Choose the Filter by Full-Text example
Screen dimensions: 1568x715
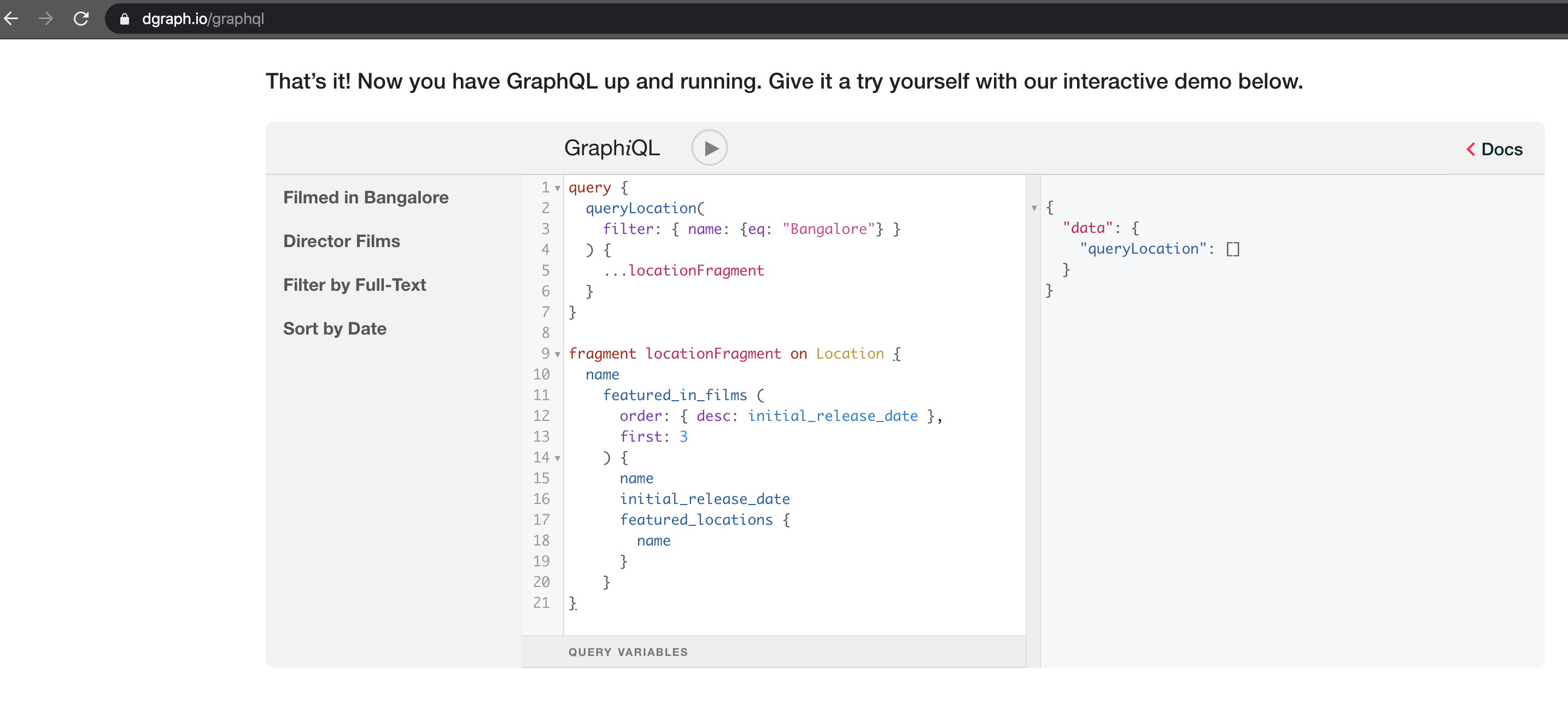tap(354, 285)
